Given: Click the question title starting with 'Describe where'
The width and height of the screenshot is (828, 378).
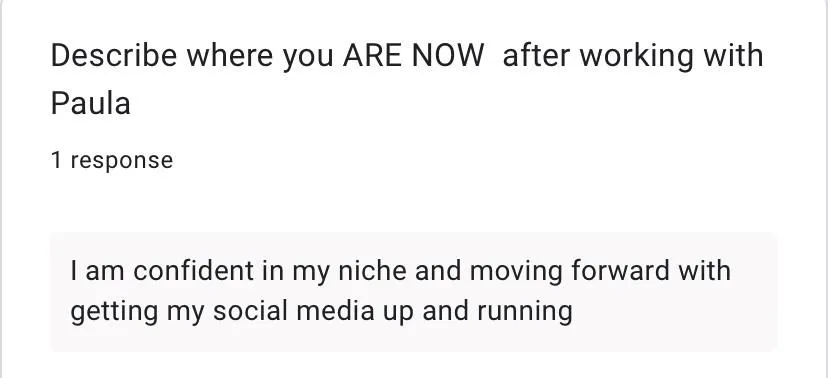Looking at the screenshot, I should point(407,79).
